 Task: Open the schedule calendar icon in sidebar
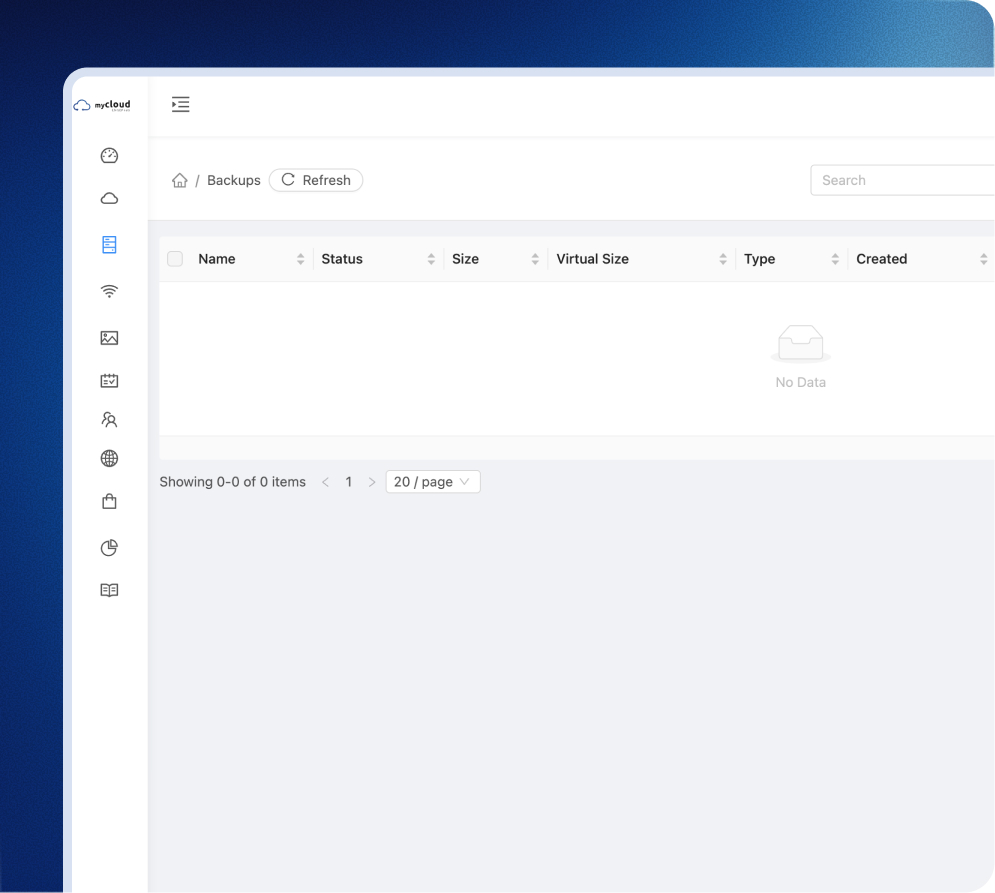pos(109,380)
